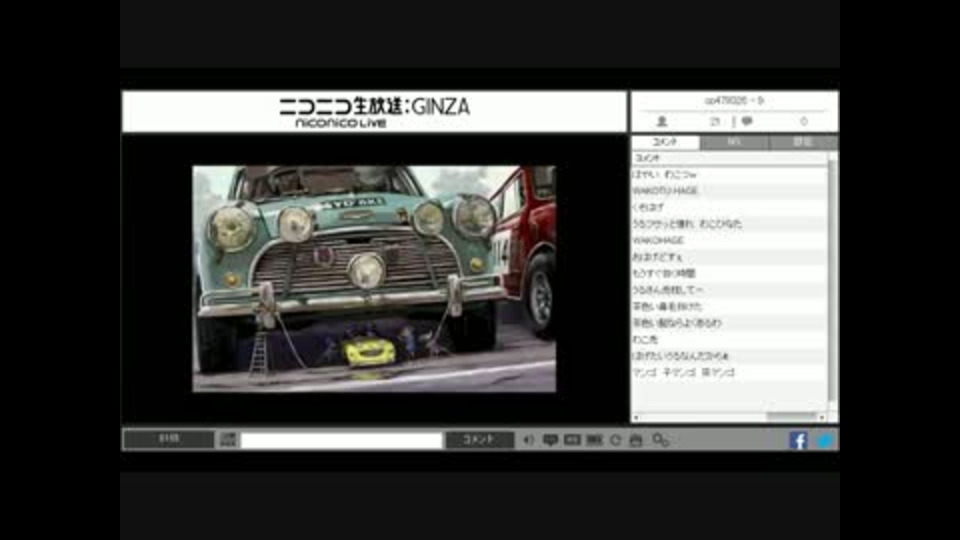
Task: Click the gift icon in player bar
Action: [636, 440]
